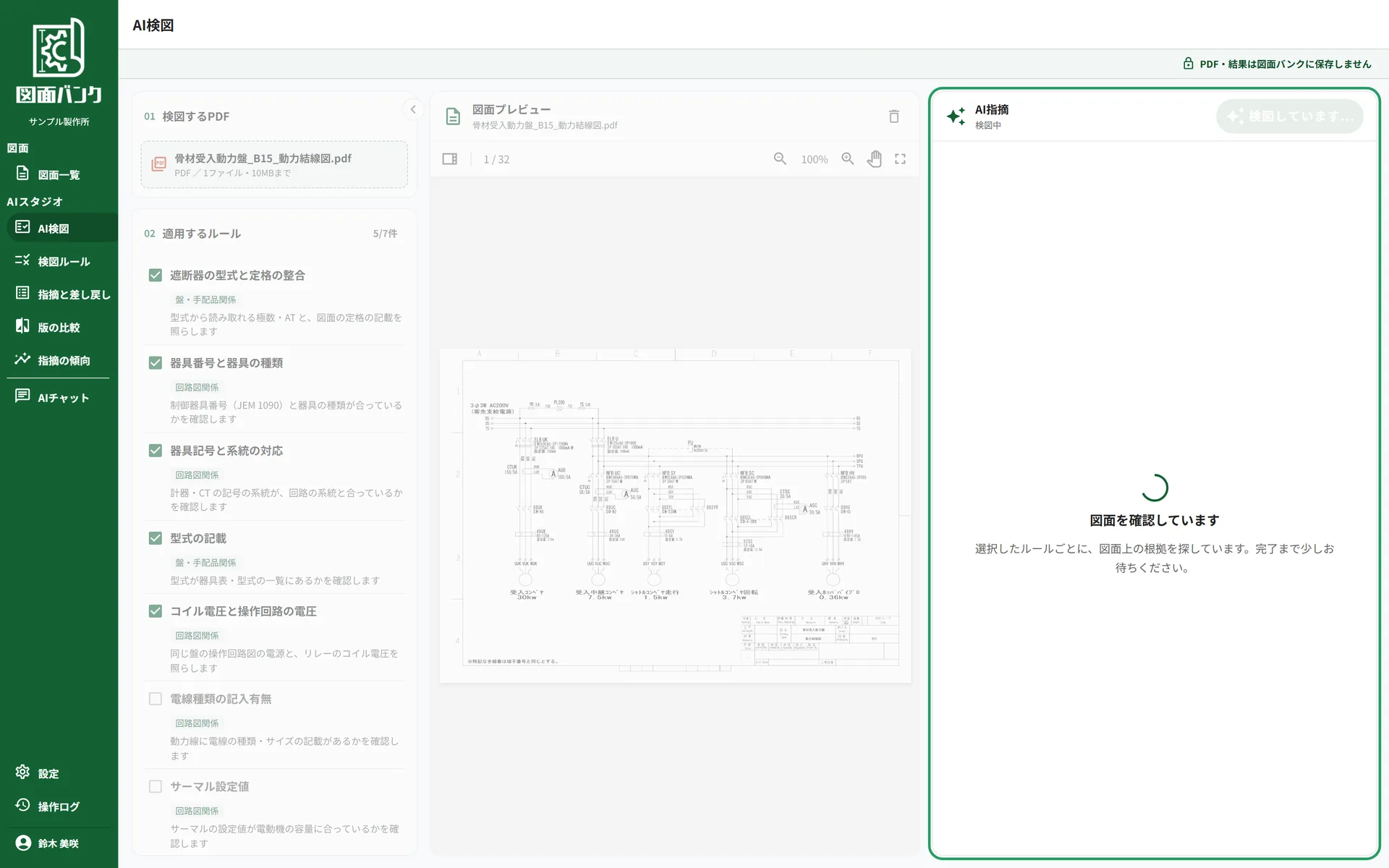Open 操作ログ

[59, 806]
